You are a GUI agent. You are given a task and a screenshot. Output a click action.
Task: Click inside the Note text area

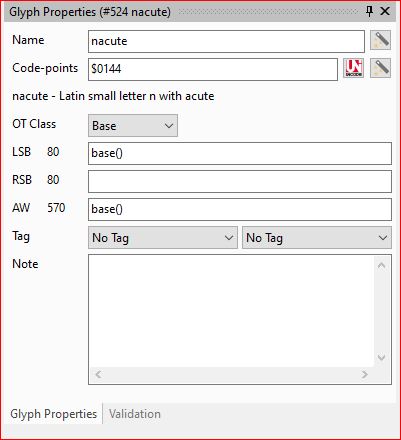232,311
